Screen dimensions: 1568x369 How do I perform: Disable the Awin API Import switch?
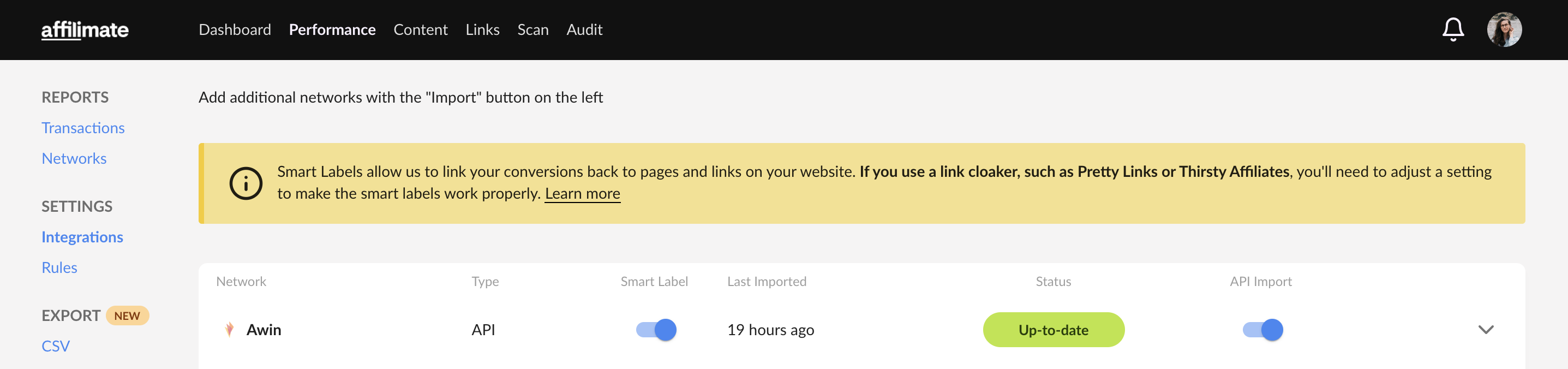coord(1262,329)
